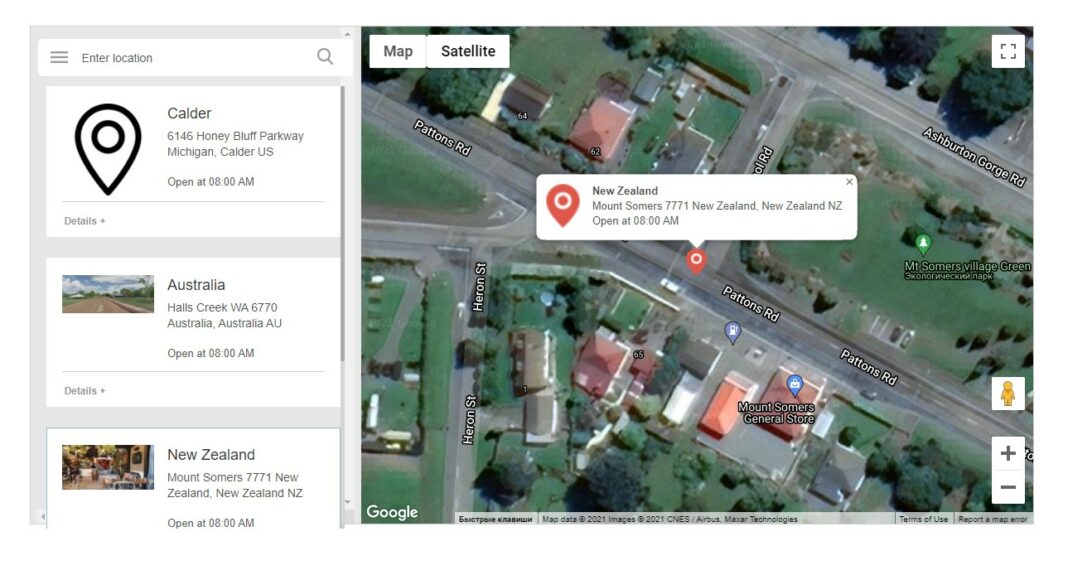Zoom in on the map
Viewport: 1068px width, 580px height.
1007,453
